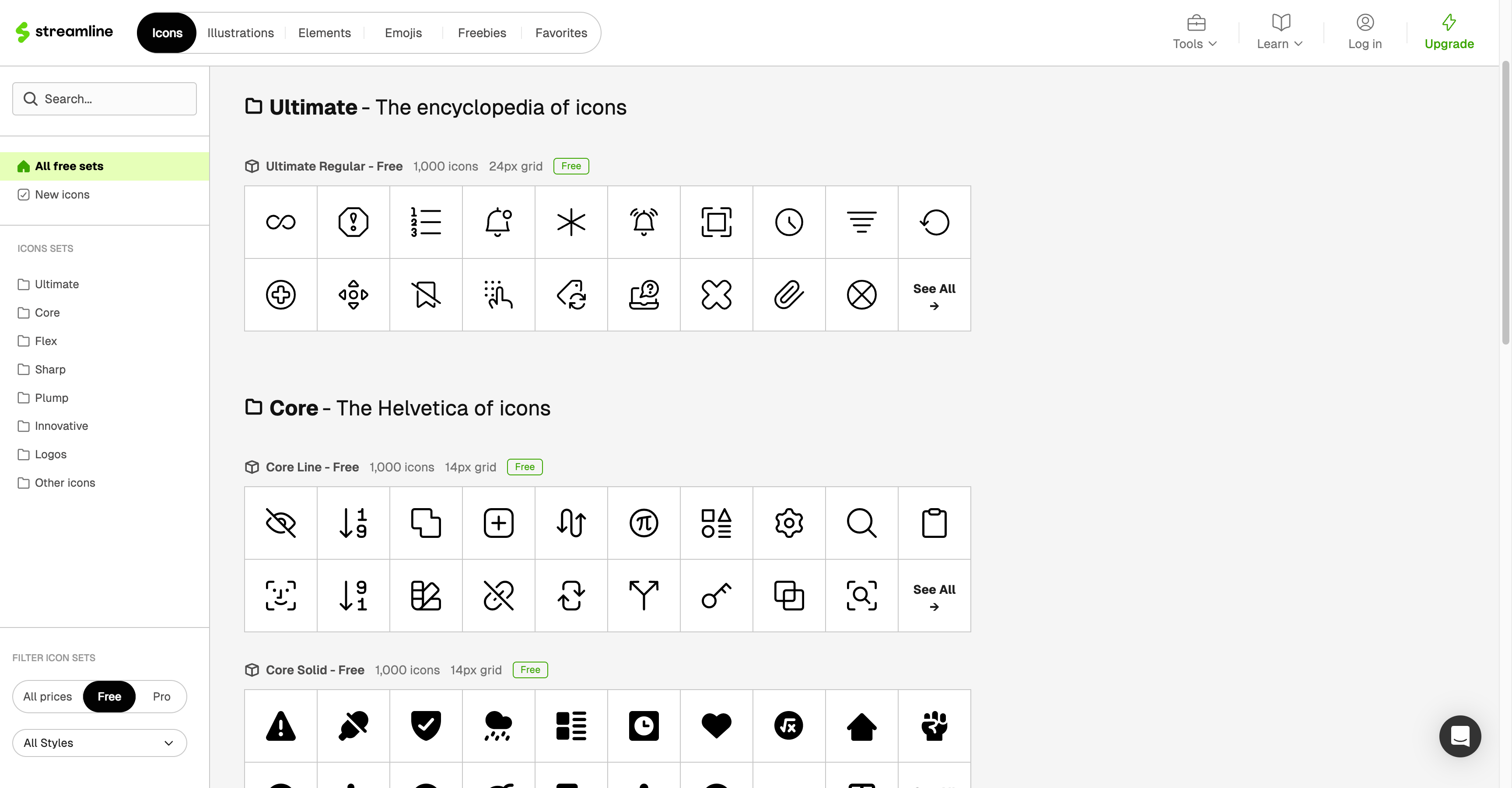Click the numbered list icon in Ultimate Regular

tap(426, 223)
